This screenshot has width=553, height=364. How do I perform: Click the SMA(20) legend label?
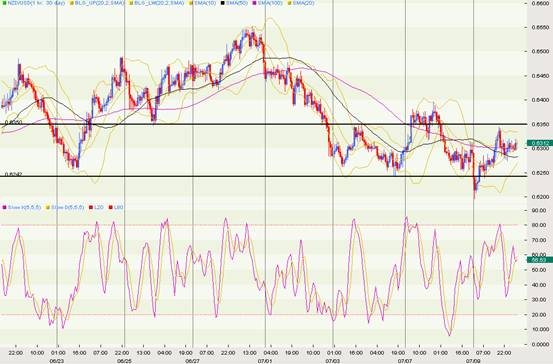tap(304, 3)
